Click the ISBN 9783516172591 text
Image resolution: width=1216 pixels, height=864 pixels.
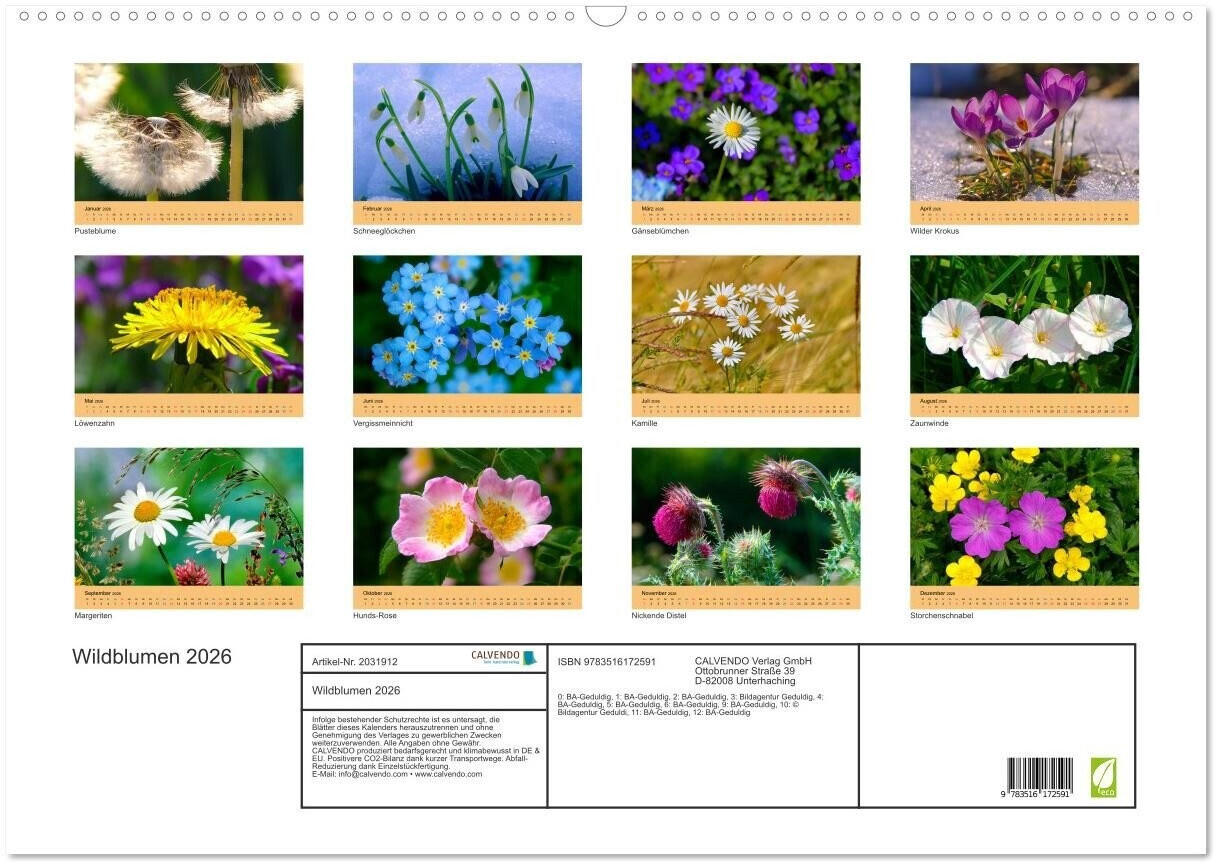click(607, 662)
